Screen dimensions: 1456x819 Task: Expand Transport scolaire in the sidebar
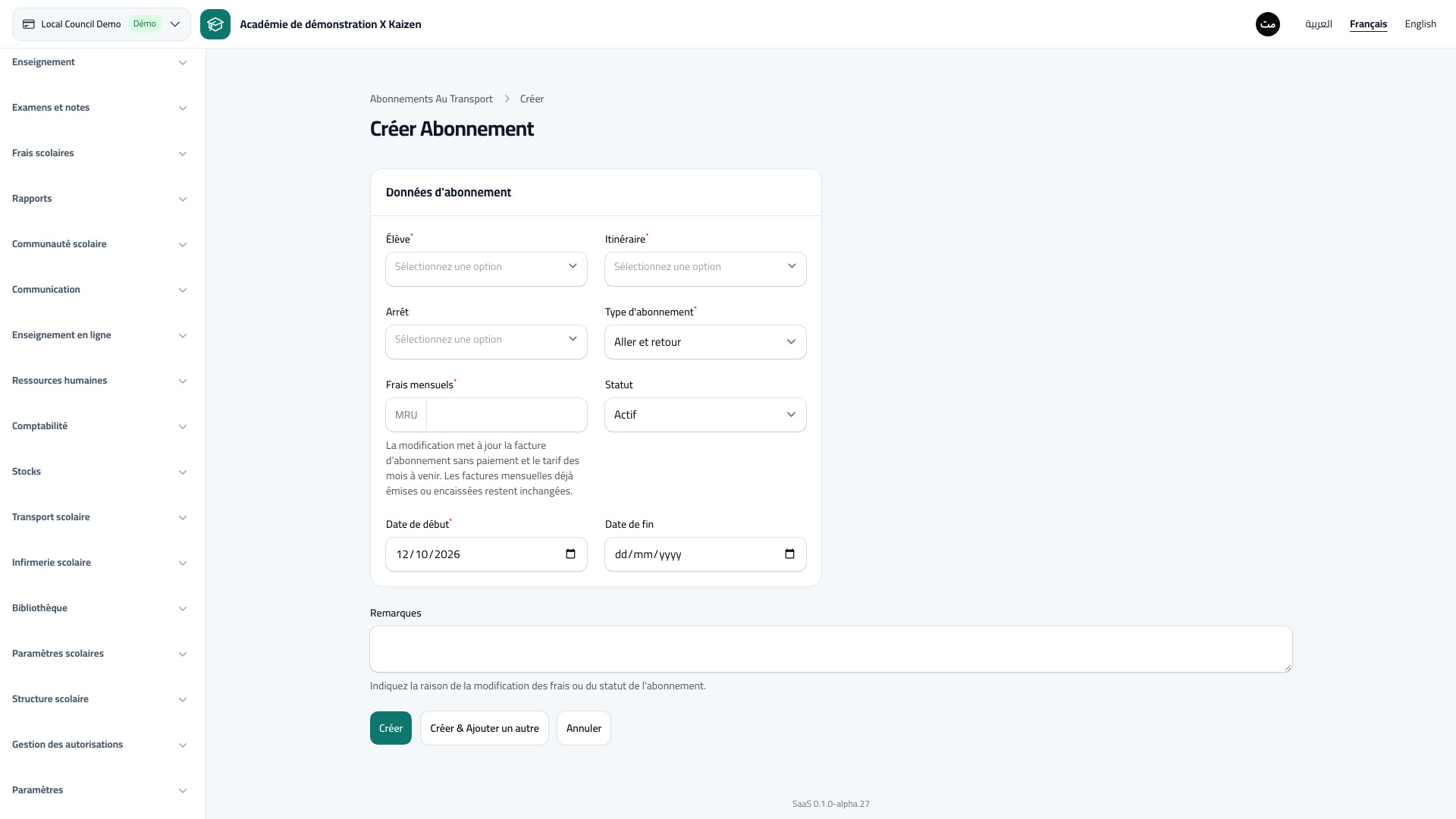pyautogui.click(x=99, y=517)
